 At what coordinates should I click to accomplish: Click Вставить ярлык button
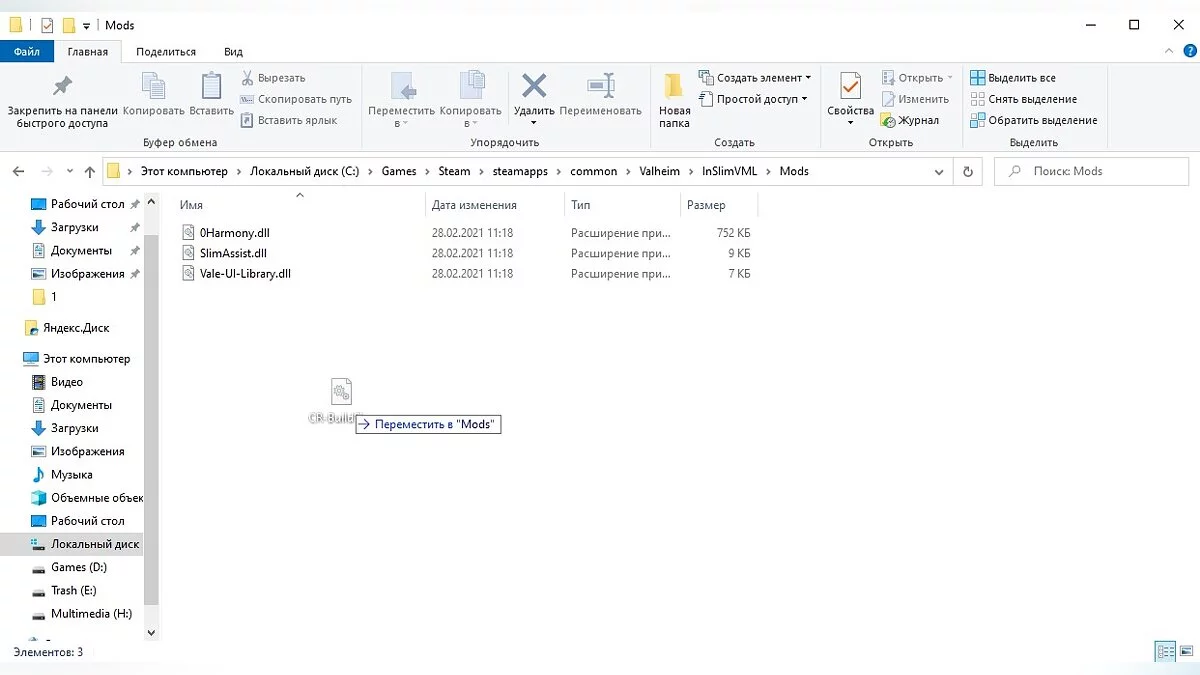[x=289, y=120]
